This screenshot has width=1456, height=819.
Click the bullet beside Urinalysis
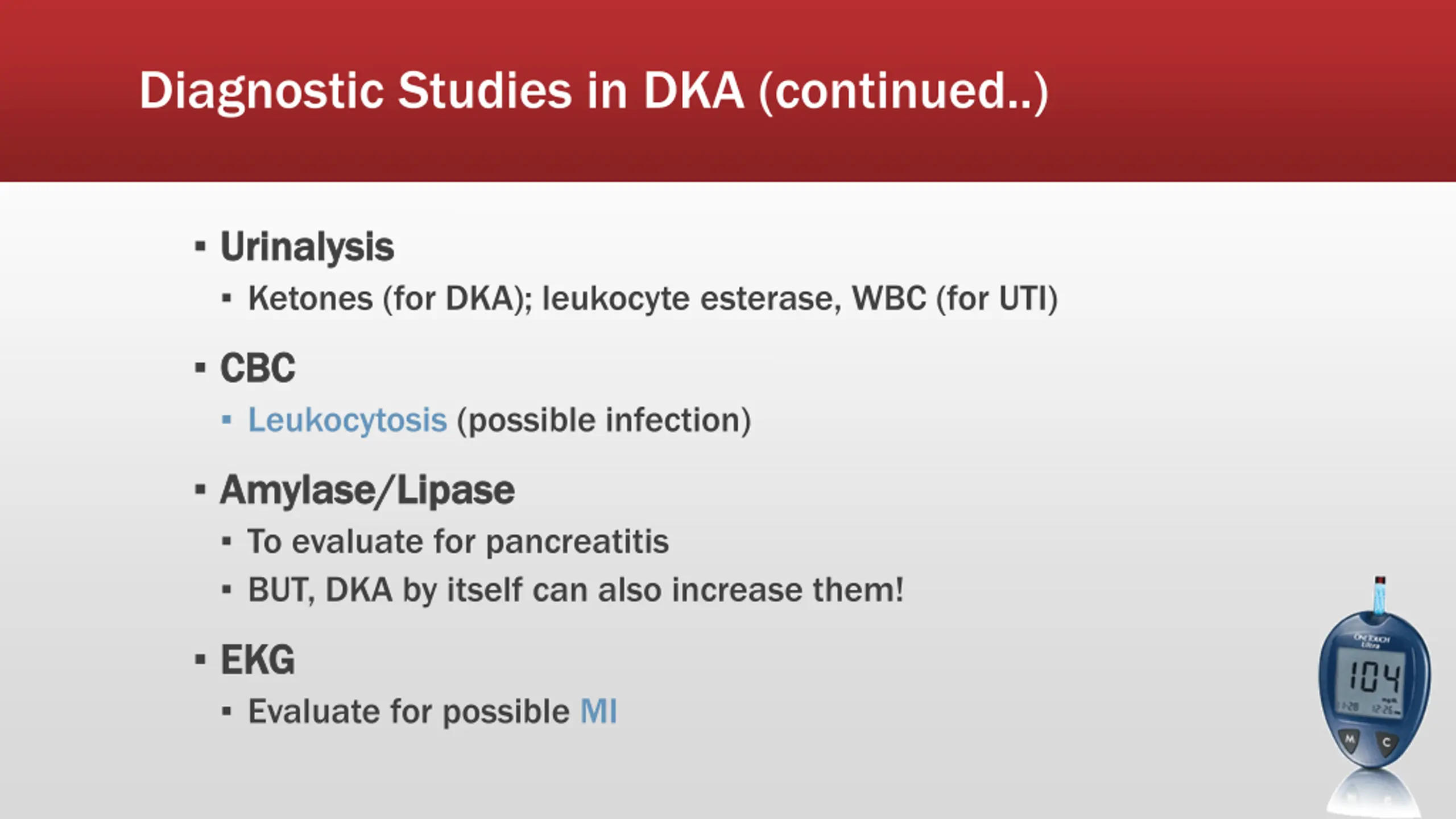click(x=200, y=247)
